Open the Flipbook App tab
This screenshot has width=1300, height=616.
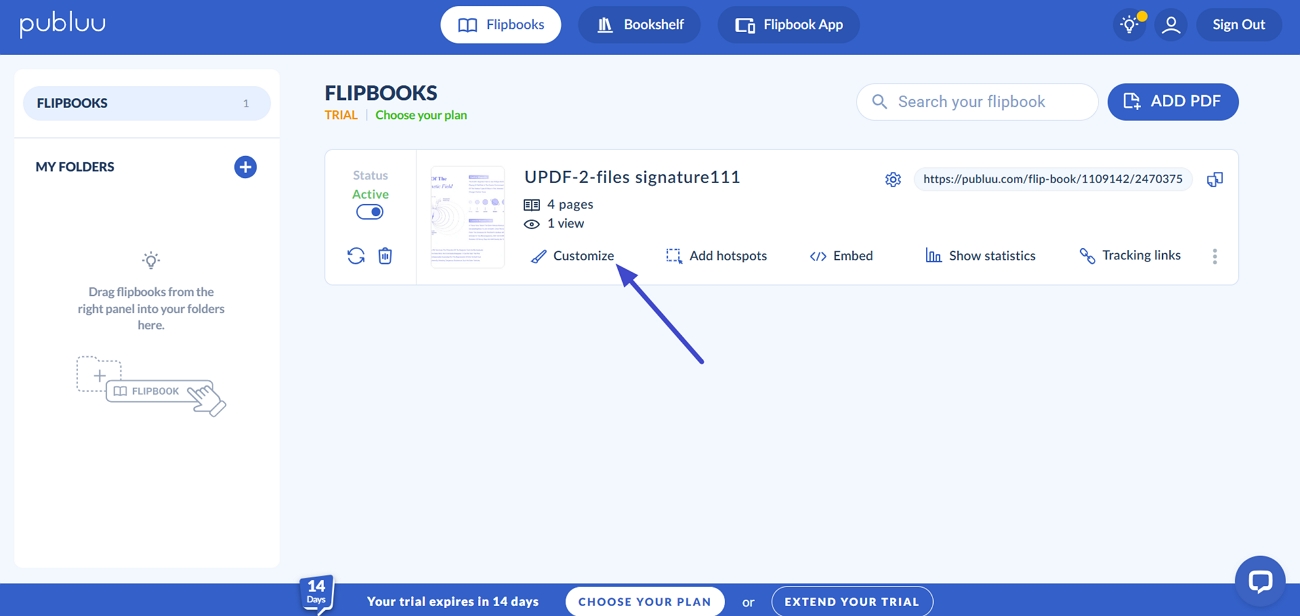(x=789, y=25)
